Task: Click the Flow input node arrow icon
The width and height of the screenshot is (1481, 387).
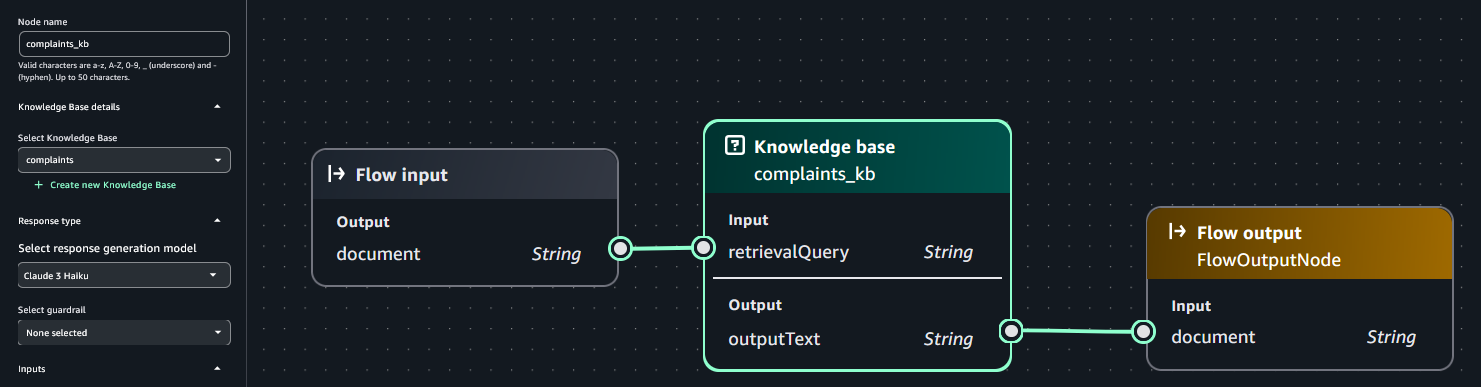Action: (x=336, y=175)
